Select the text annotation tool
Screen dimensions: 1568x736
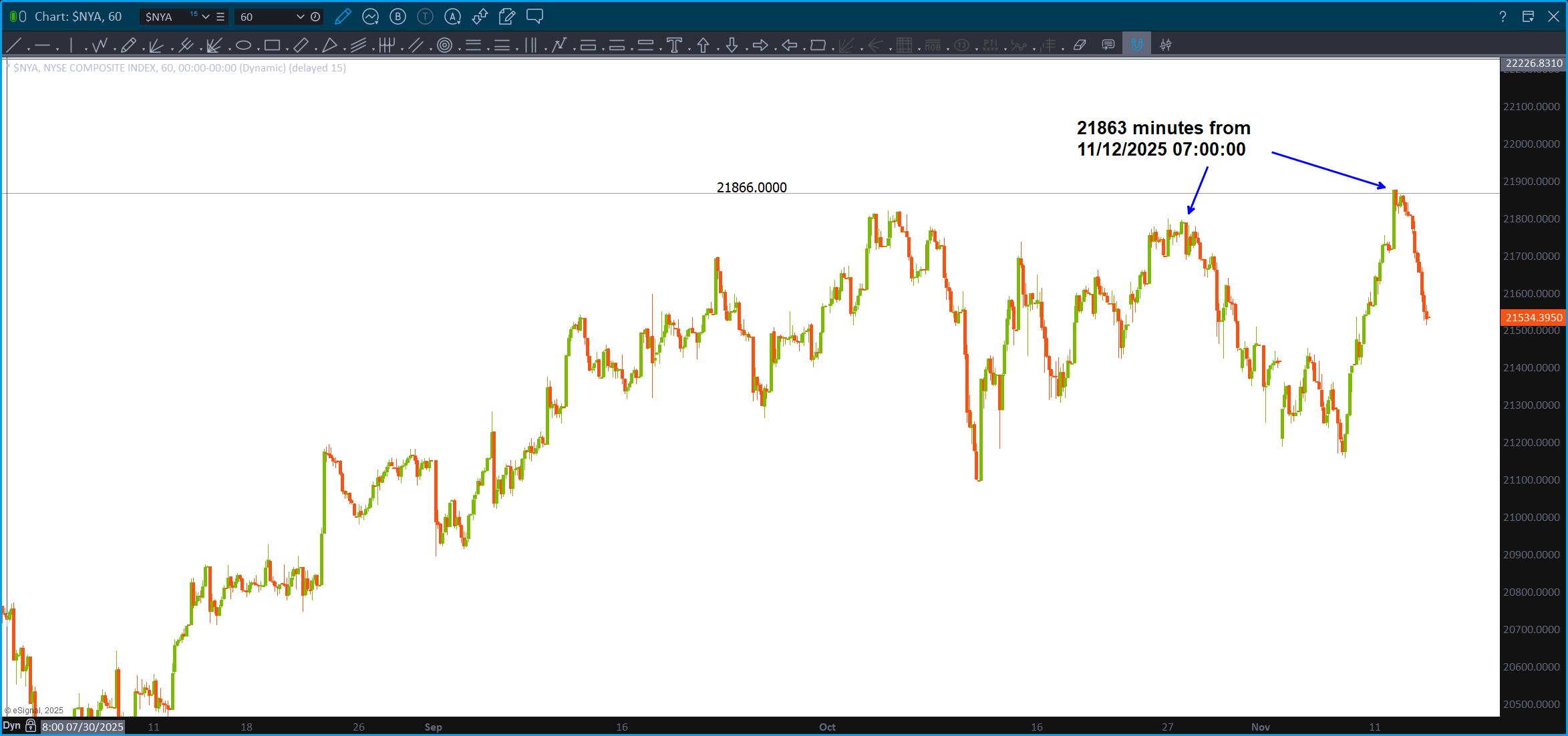pyautogui.click(x=674, y=45)
